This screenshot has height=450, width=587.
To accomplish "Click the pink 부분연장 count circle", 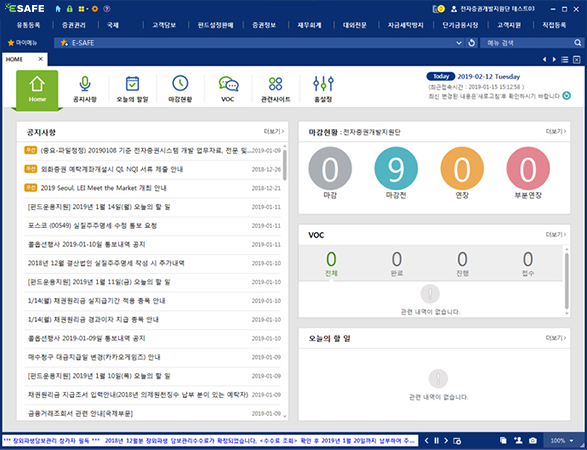I will click(x=528, y=168).
